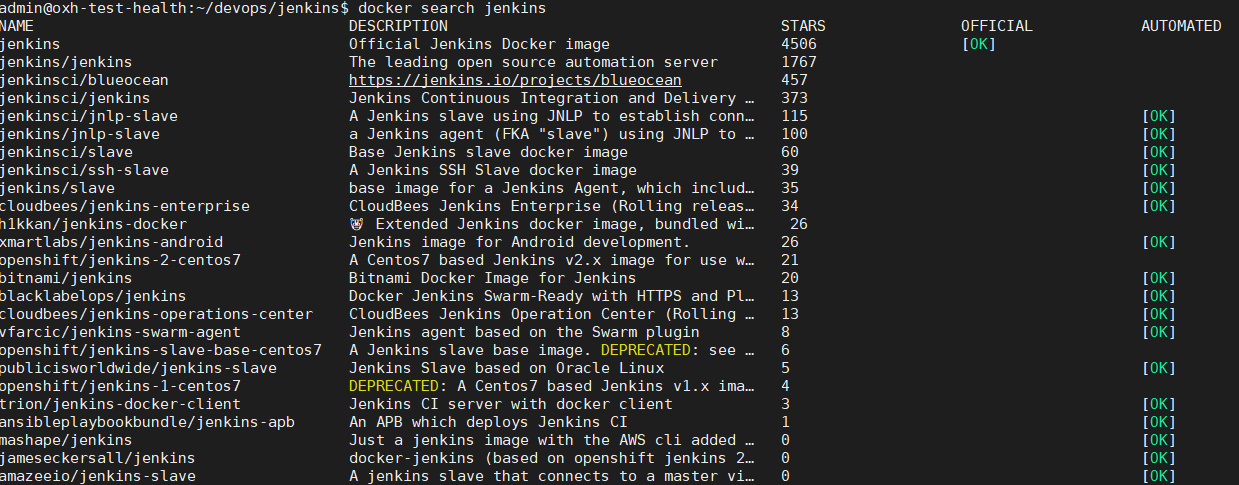Click the image name 'jameseckersall/jenkins'
Image resolution: width=1239 pixels, height=485 pixels.
tap(97, 458)
